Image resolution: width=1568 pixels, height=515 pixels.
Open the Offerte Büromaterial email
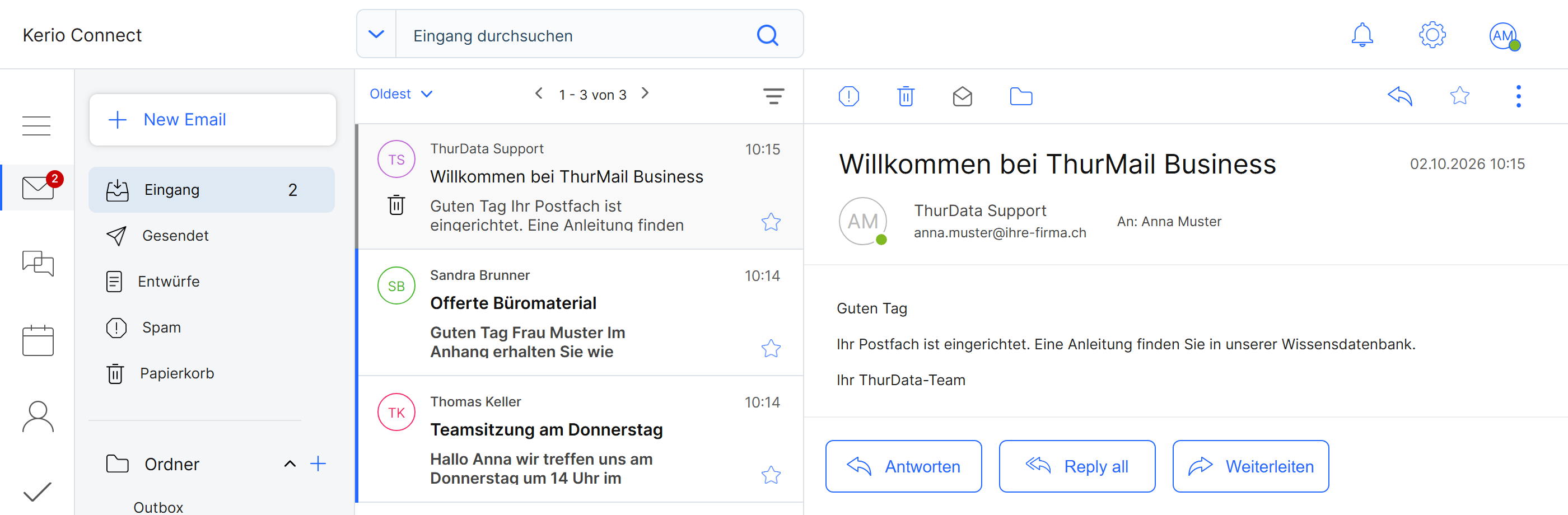point(580,312)
